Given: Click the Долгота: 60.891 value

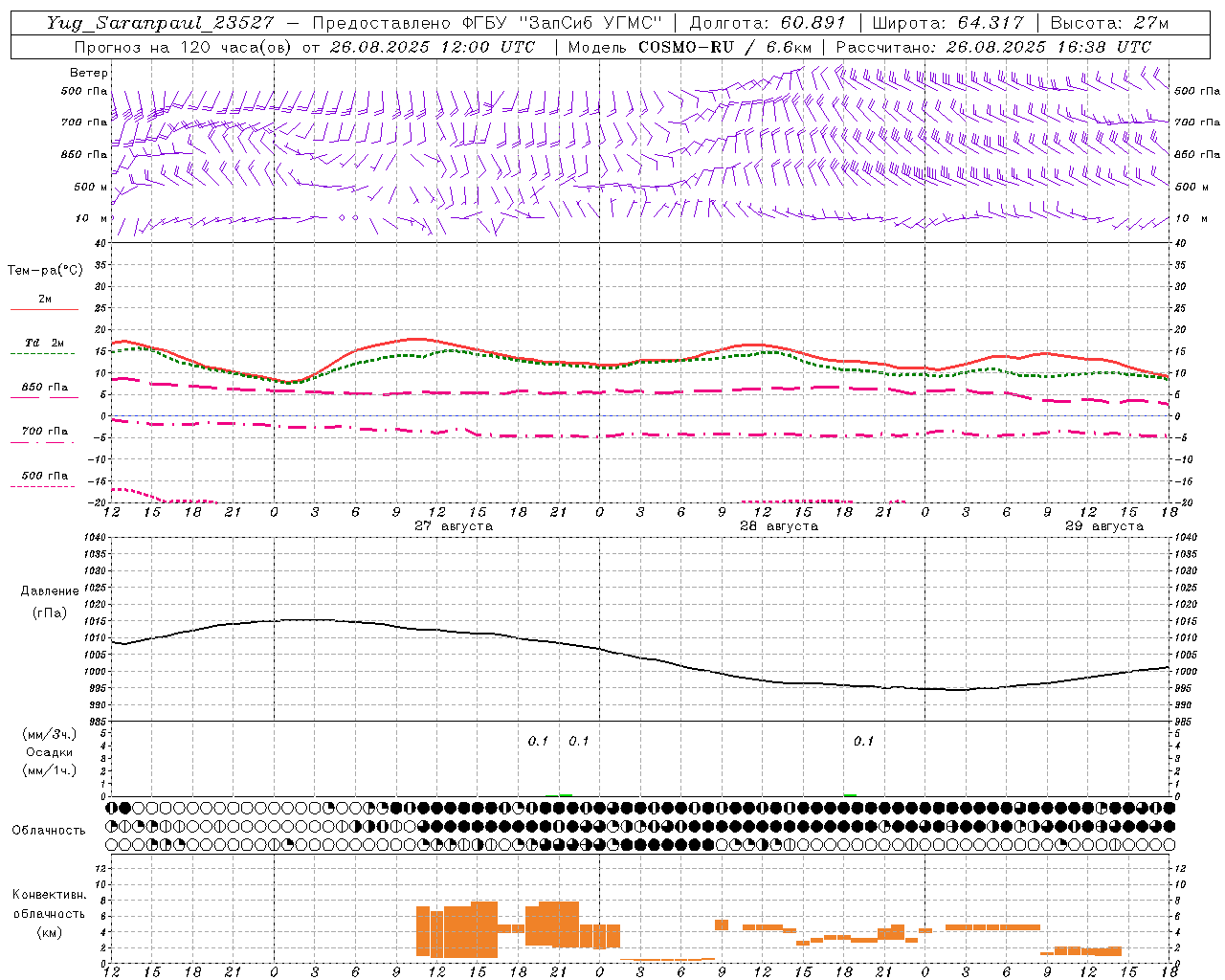Looking at the screenshot, I should click(x=768, y=23).
